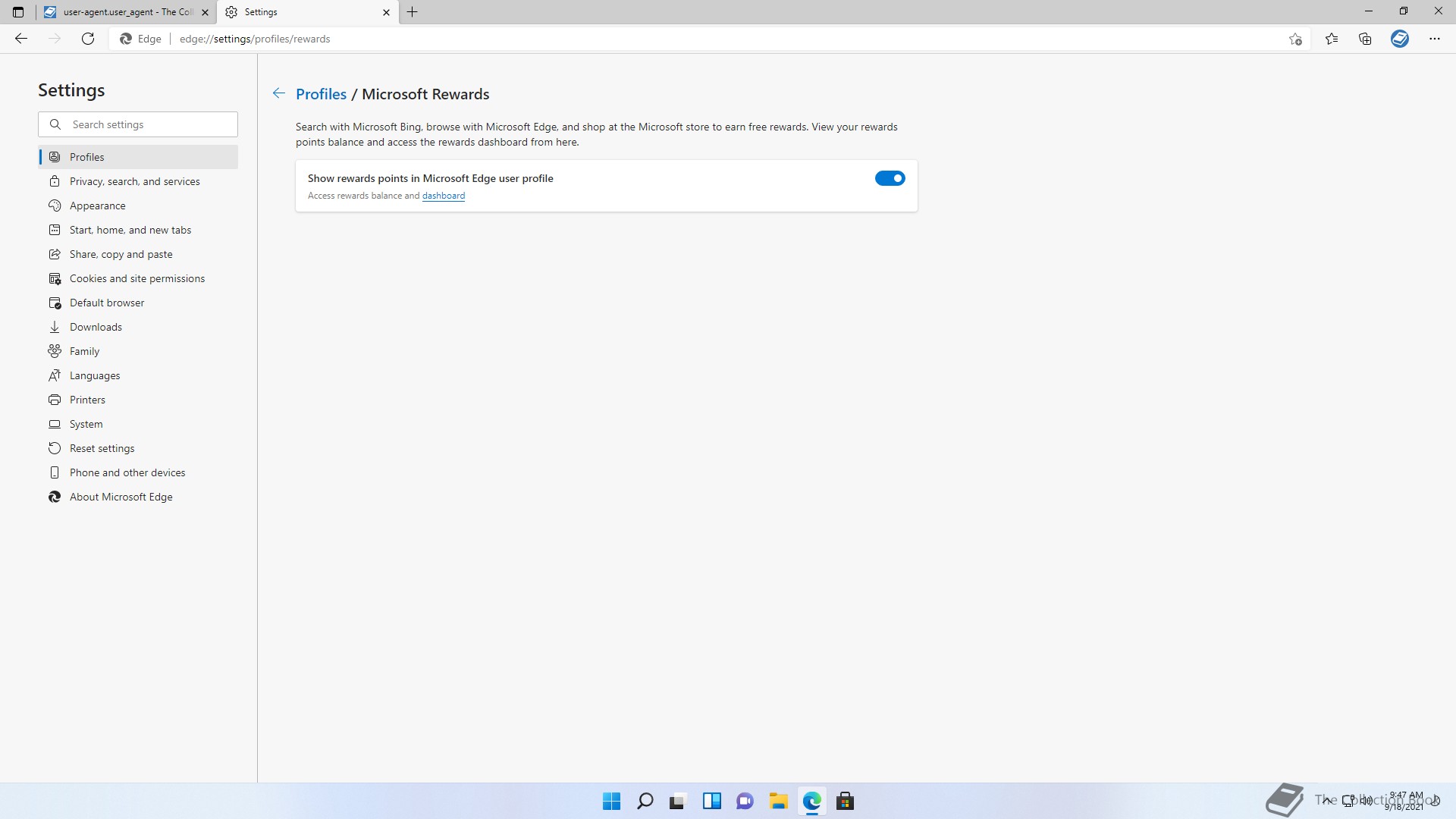
Task: Open Task View on the taskbar
Action: click(x=678, y=801)
